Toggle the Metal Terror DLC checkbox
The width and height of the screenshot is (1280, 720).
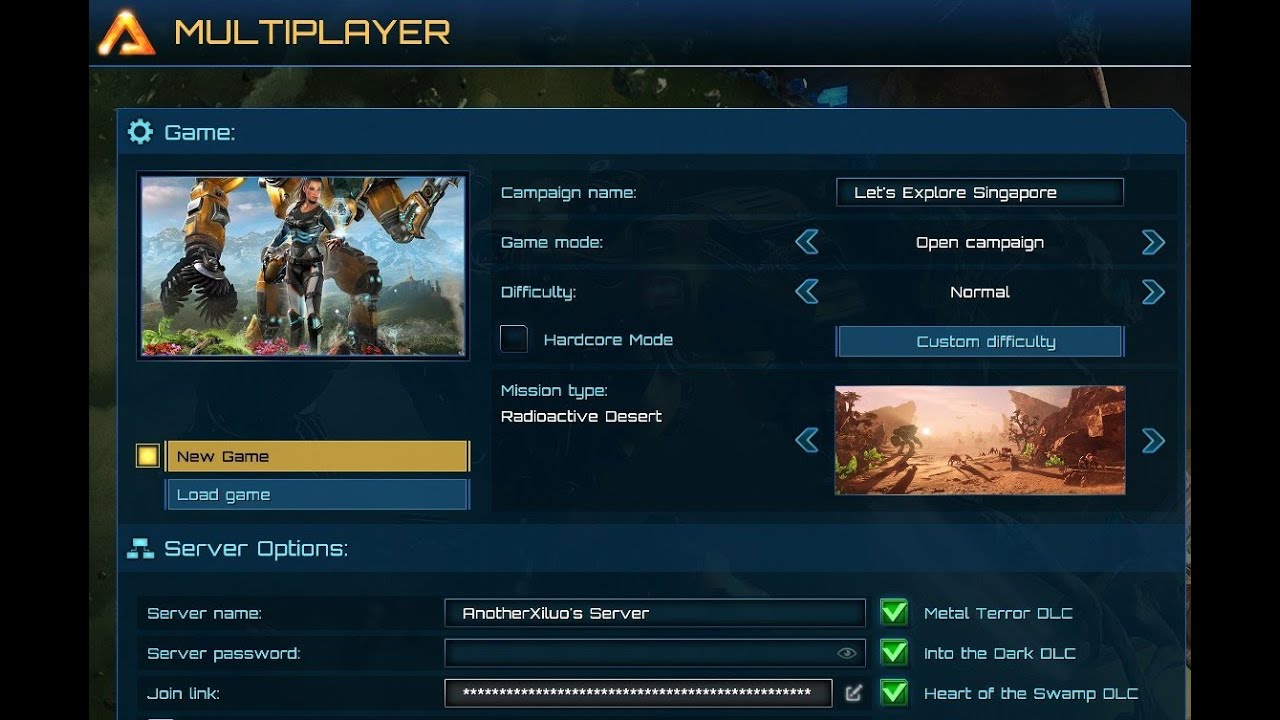pos(893,612)
